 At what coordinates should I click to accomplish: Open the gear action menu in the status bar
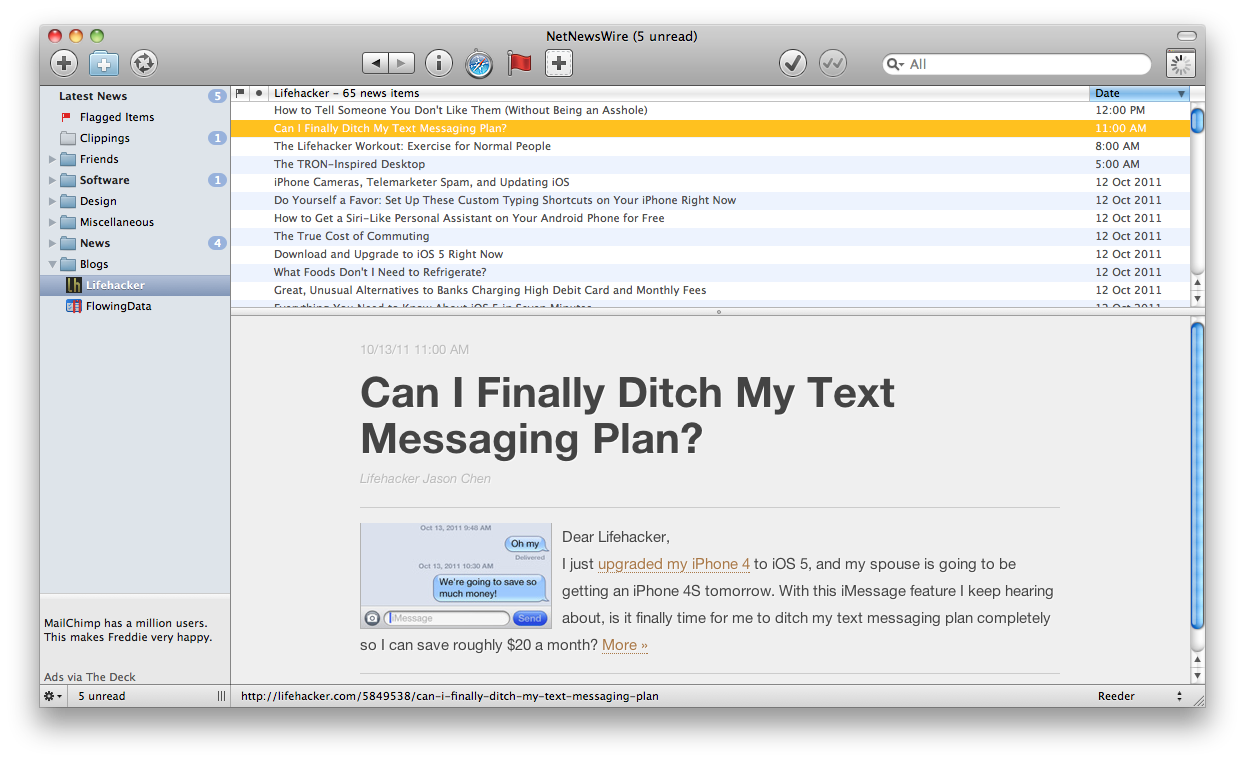pyautogui.click(x=53, y=696)
